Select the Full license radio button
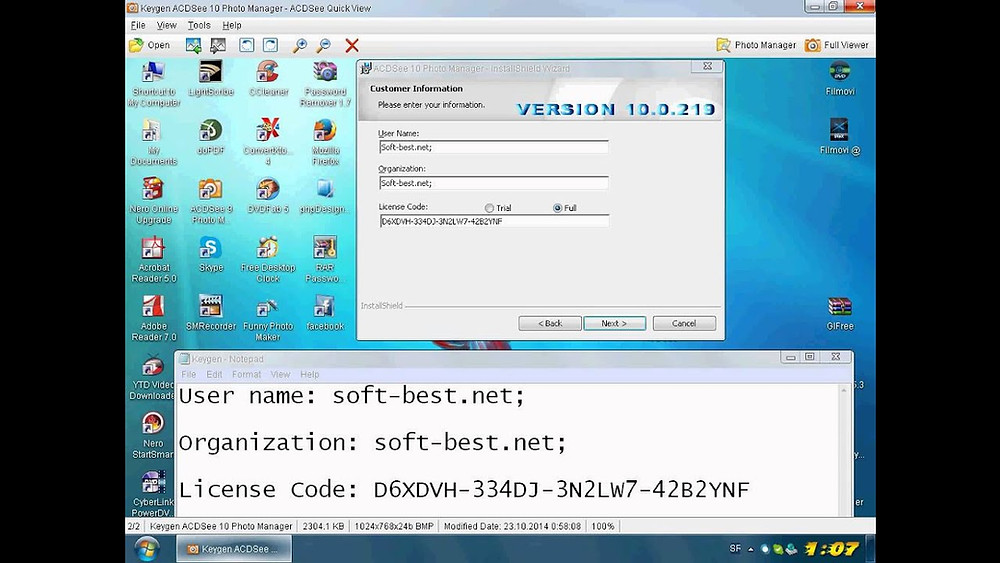 point(557,208)
